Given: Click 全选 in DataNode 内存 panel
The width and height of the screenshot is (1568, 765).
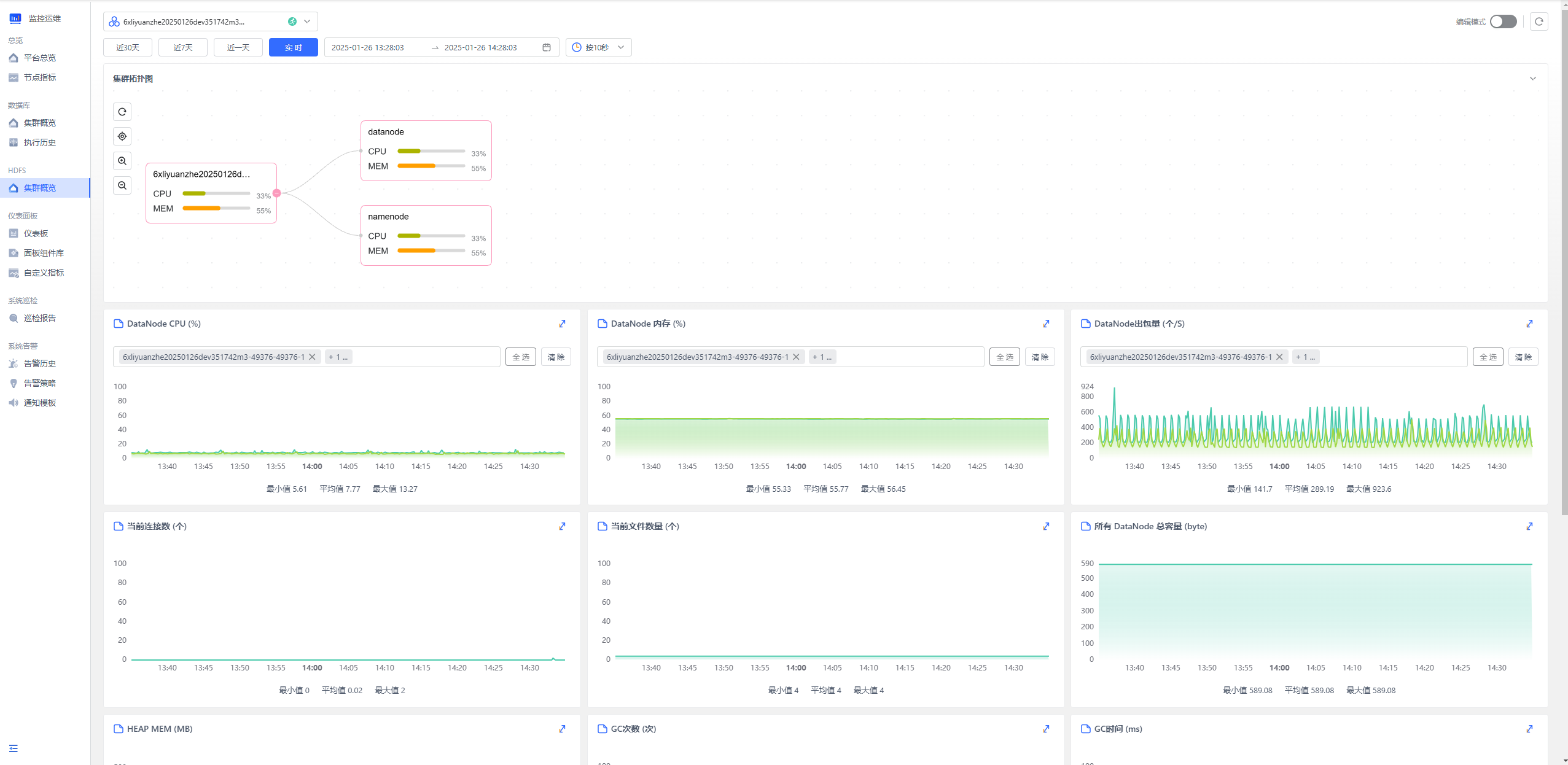Looking at the screenshot, I should [1005, 357].
